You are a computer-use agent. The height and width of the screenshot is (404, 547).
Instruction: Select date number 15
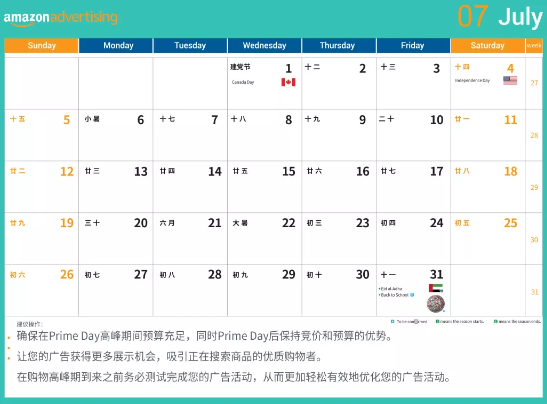(x=289, y=172)
